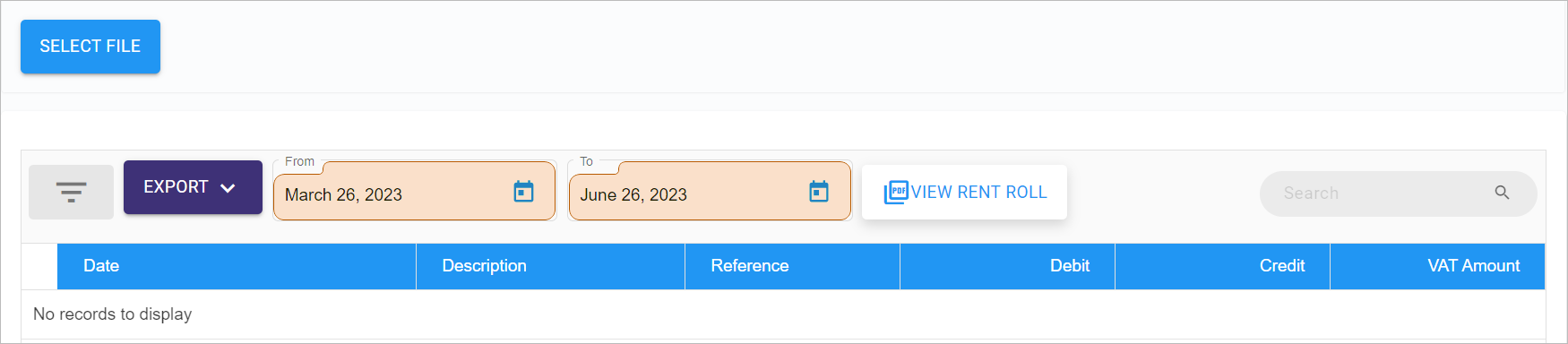The width and height of the screenshot is (1568, 344).
Task: Sort by the Date column header
Action: pyautogui.click(x=101, y=266)
